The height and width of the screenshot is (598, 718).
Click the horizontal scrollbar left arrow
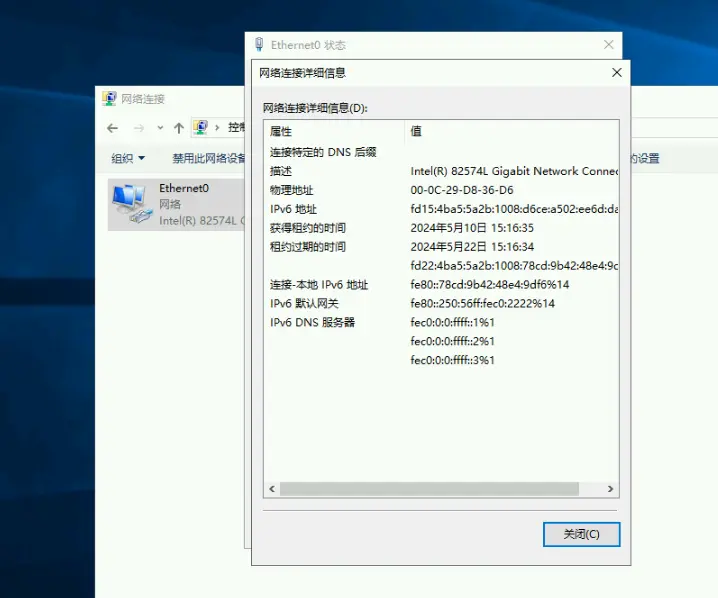click(271, 489)
